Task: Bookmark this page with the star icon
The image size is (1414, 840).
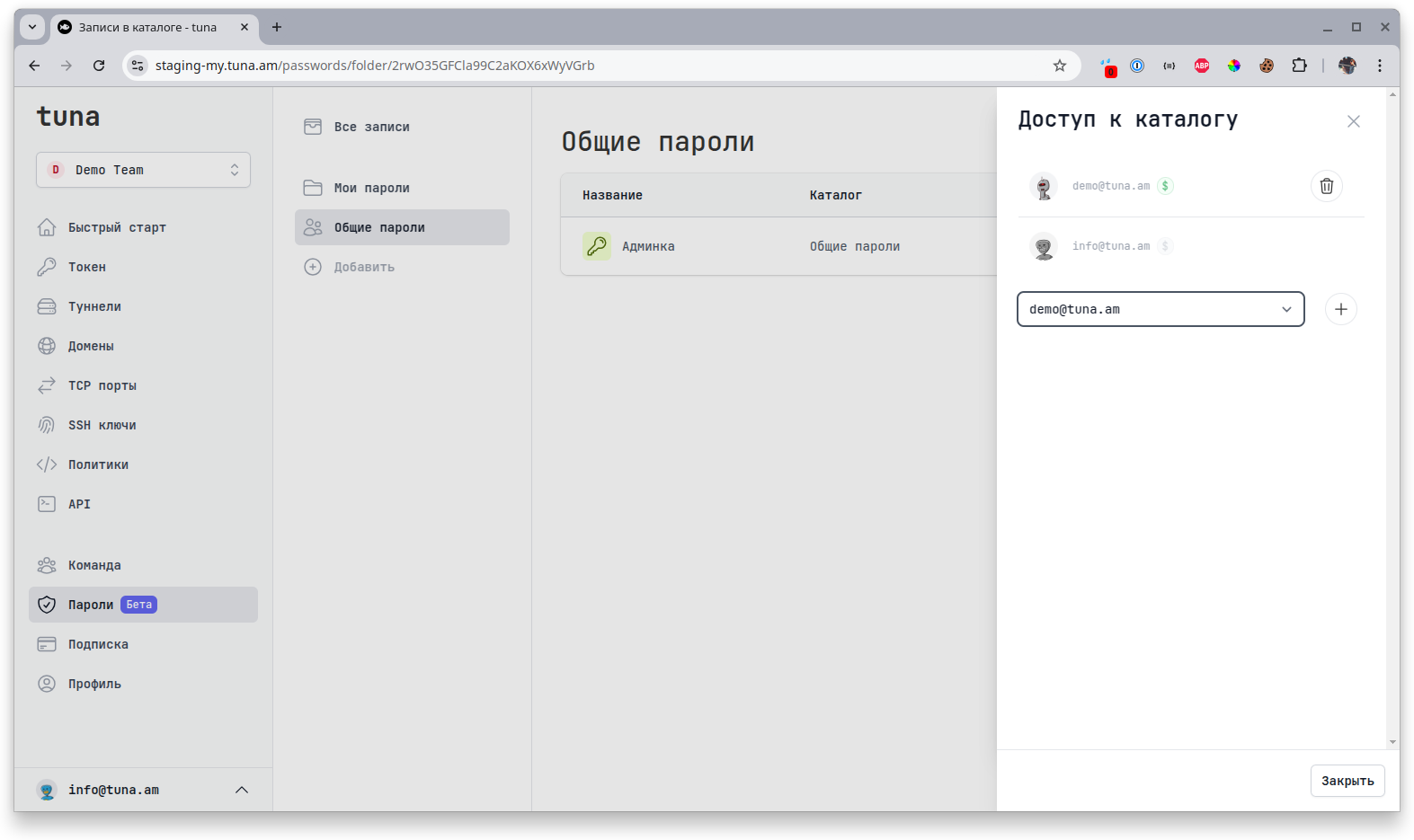Action: [x=1060, y=66]
